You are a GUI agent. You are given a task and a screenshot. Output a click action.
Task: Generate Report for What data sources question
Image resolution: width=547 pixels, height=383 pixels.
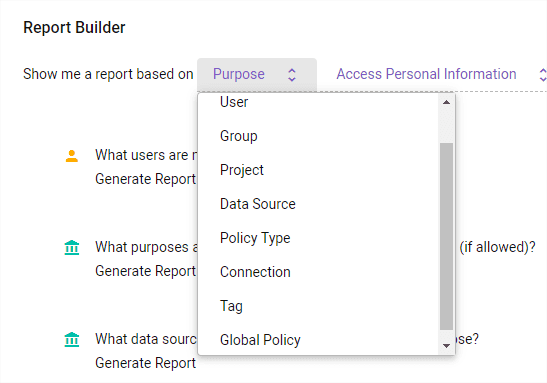(x=145, y=363)
